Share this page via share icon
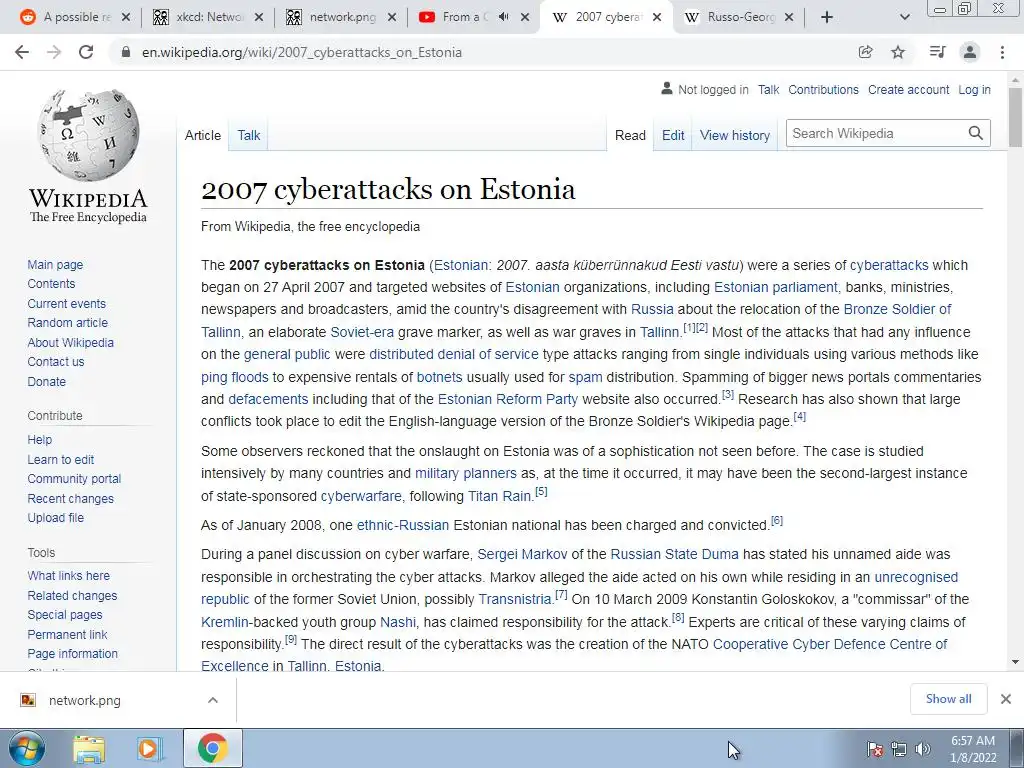The width and height of the screenshot is (1024, 768). pyautogui.click(x=865, y=52)
